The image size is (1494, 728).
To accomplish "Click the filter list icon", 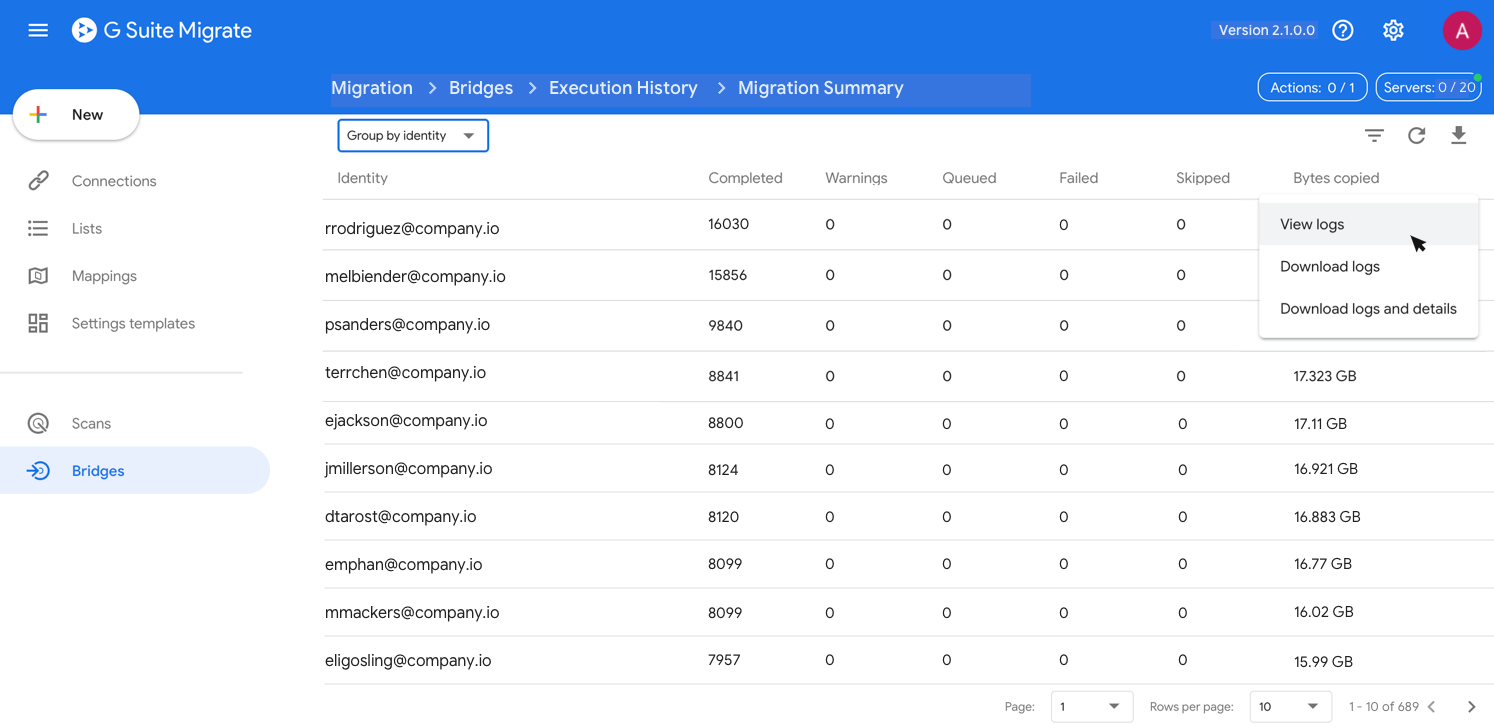I will [x=1374, y=135].
